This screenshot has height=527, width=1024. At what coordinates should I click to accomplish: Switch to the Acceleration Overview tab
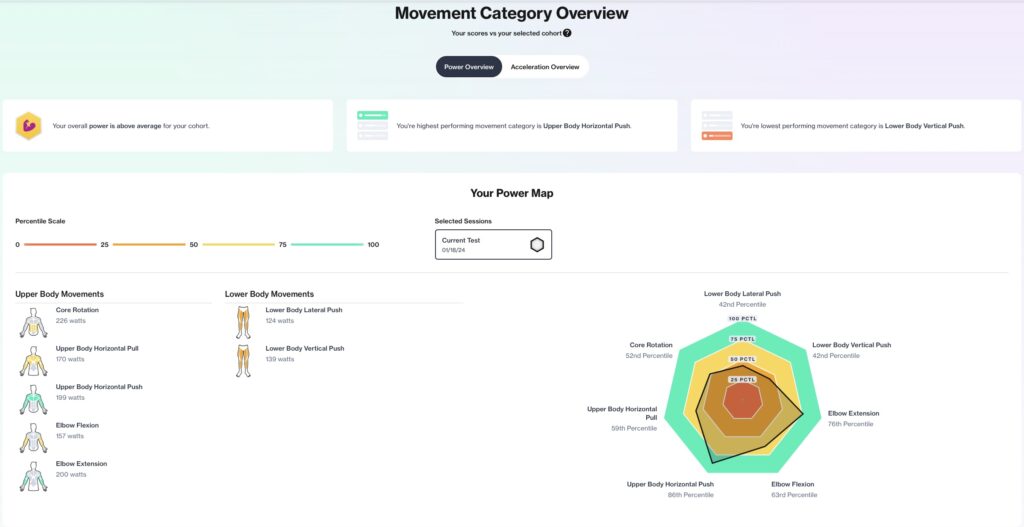545,67
